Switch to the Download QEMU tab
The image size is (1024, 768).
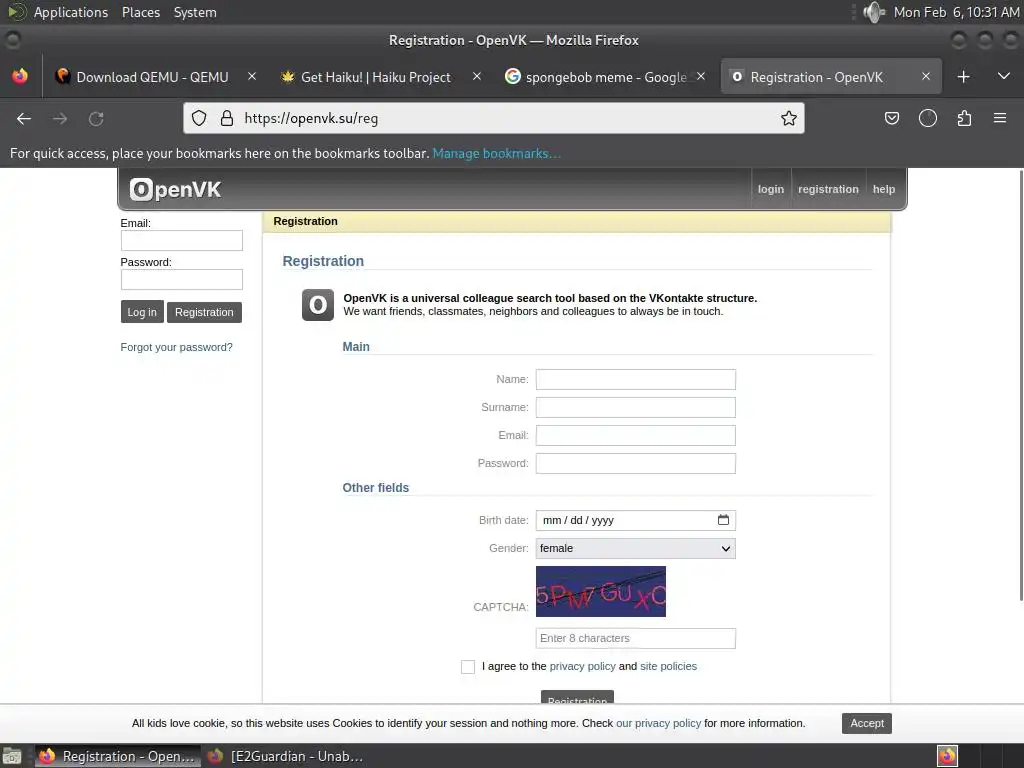click(152, 77)
